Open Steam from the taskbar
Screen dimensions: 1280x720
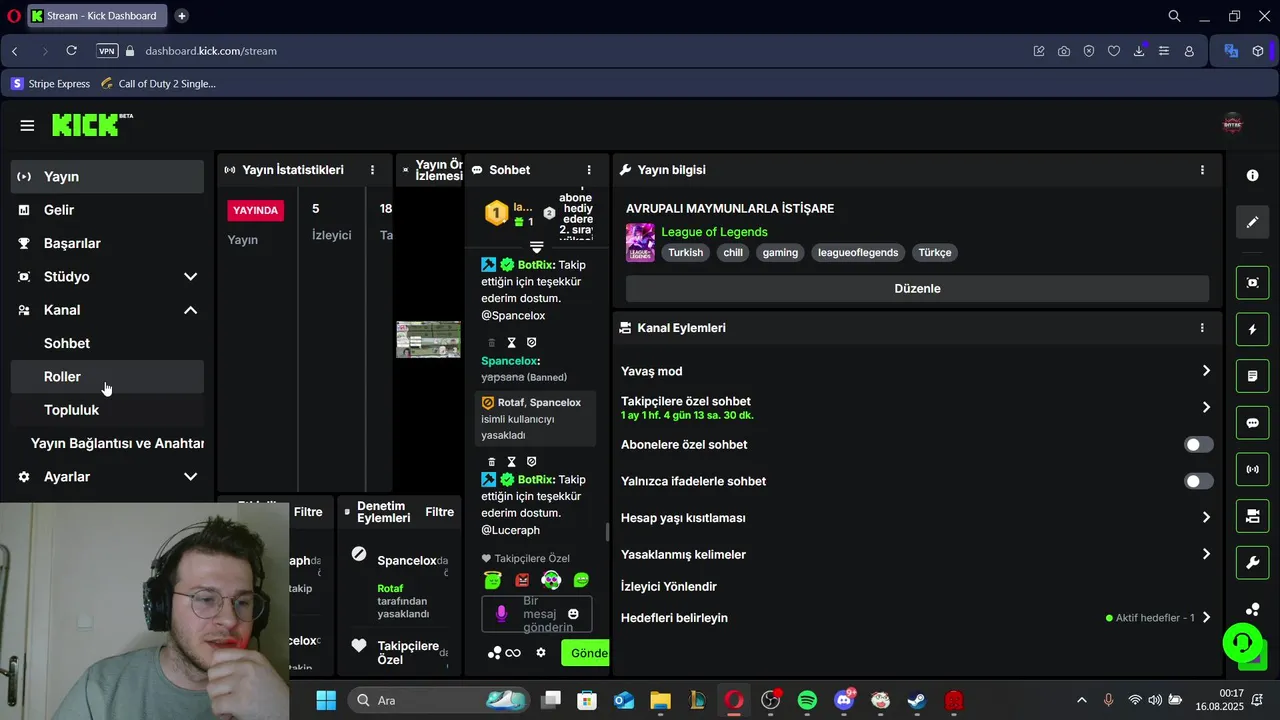(x=917, y=700)
